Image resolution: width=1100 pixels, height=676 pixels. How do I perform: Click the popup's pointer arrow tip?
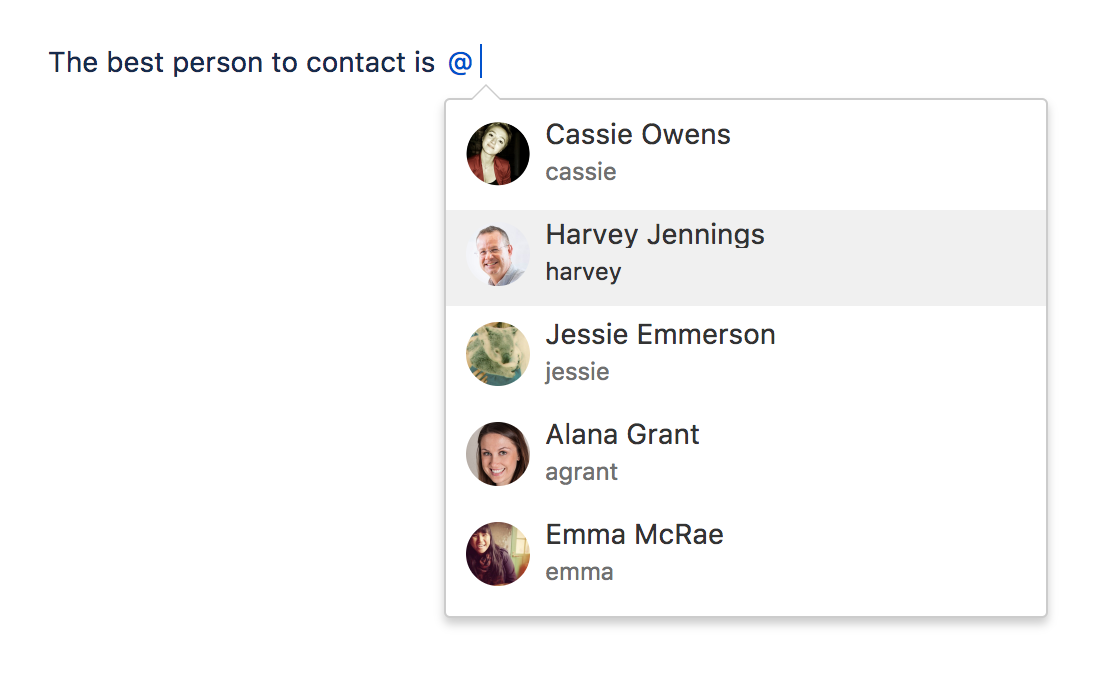pos(485,88)
